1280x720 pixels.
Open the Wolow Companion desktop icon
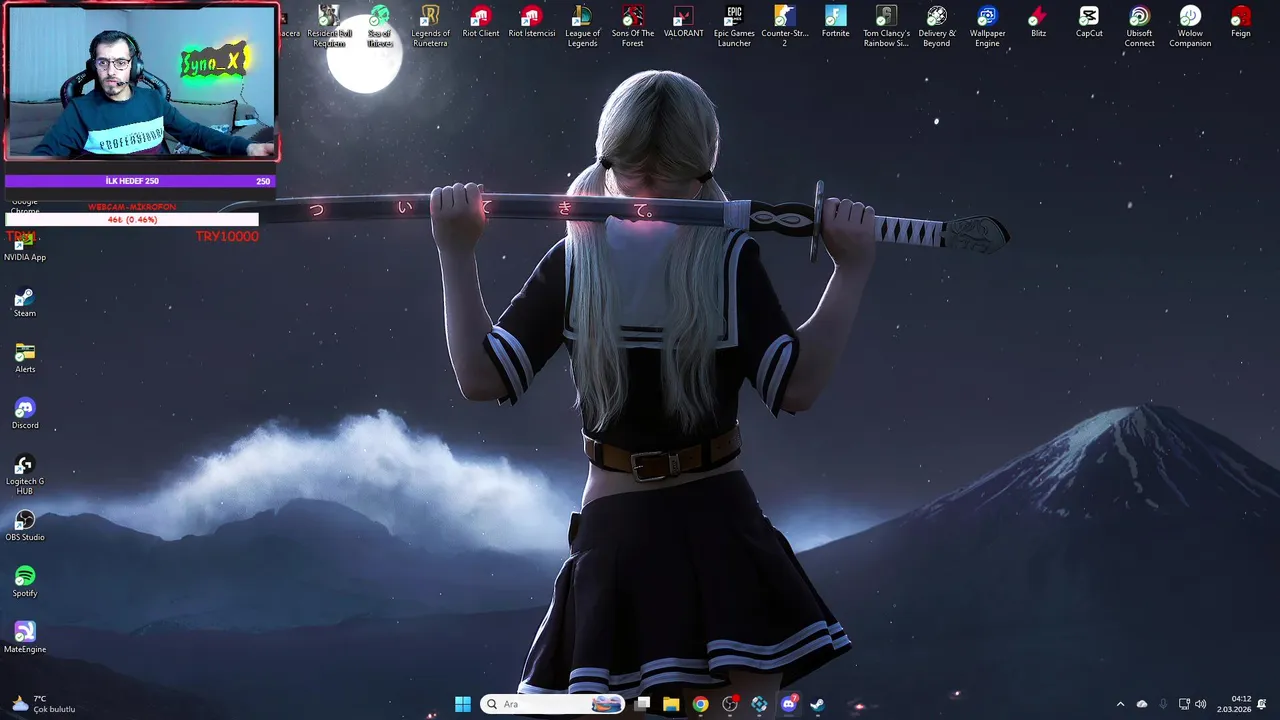coord(1190,26)
